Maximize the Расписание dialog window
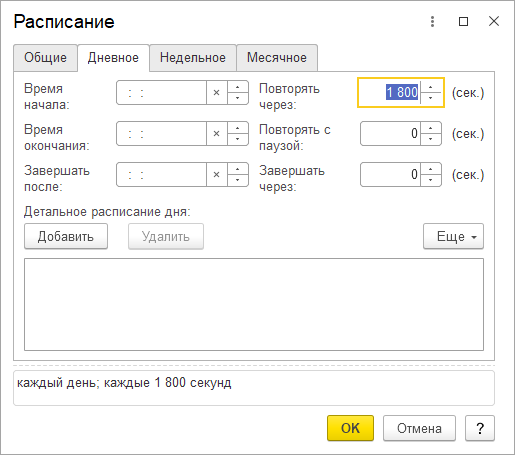515x455 pixels. 463,22
